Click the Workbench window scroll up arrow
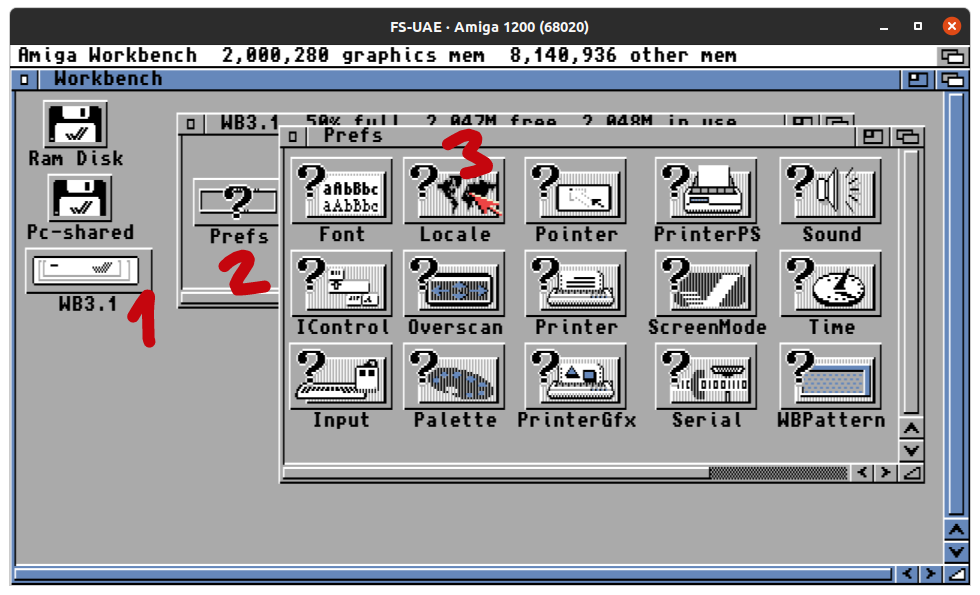This screenshot has width=980, height=595. click(x=956, y=531)
